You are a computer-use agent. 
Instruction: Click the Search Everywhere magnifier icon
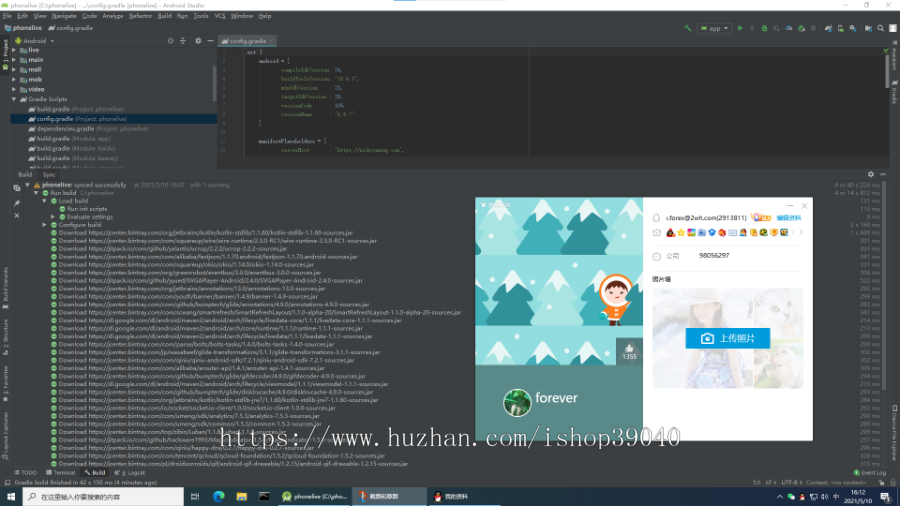point(880,28)
